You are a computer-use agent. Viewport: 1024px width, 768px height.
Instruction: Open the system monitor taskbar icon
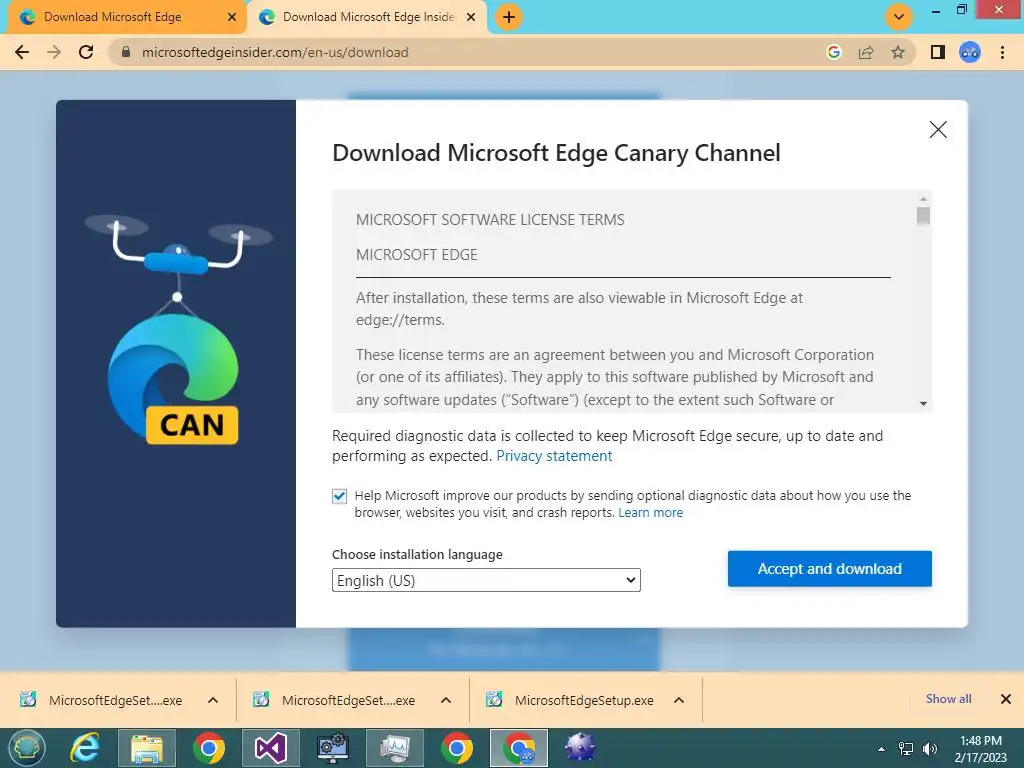(395, 748)
